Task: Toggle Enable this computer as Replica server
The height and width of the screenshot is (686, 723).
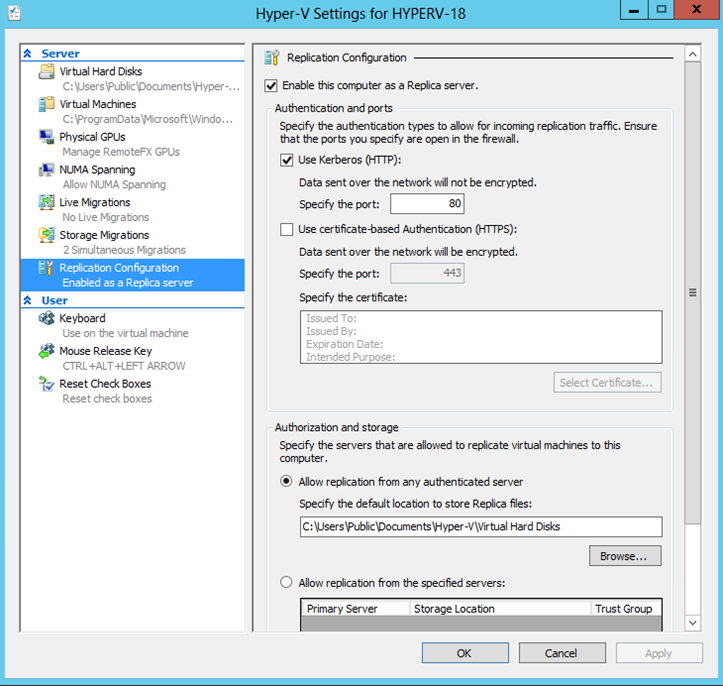Action: [271, 86]
